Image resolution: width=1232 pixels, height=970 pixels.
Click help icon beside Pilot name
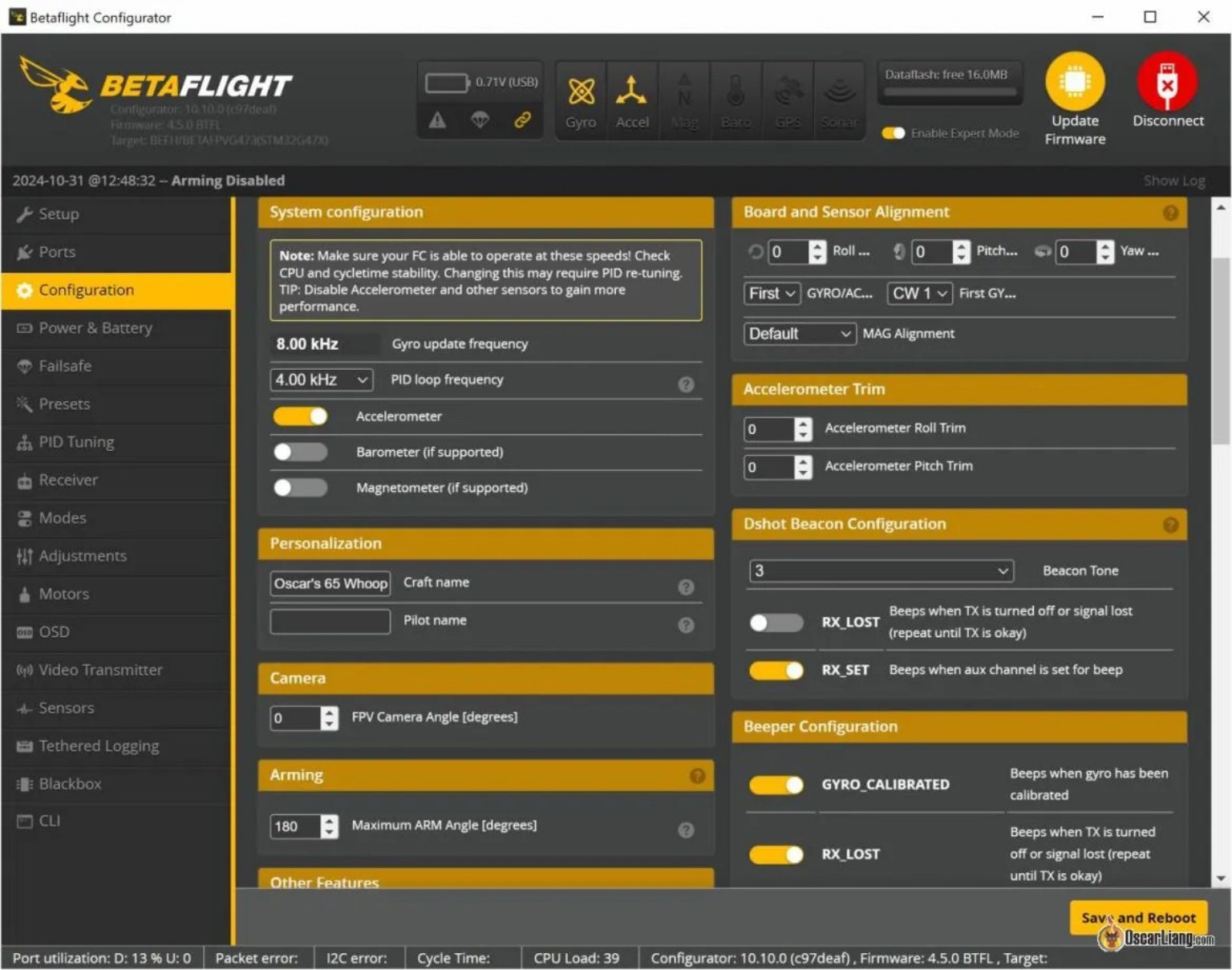(686, 625)
